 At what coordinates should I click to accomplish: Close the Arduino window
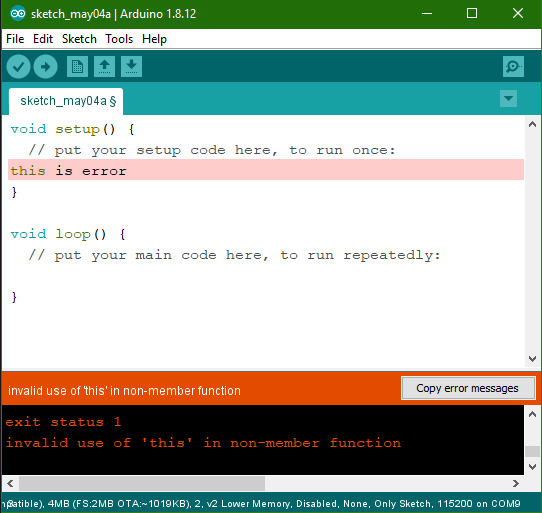[x=518, y=13]
